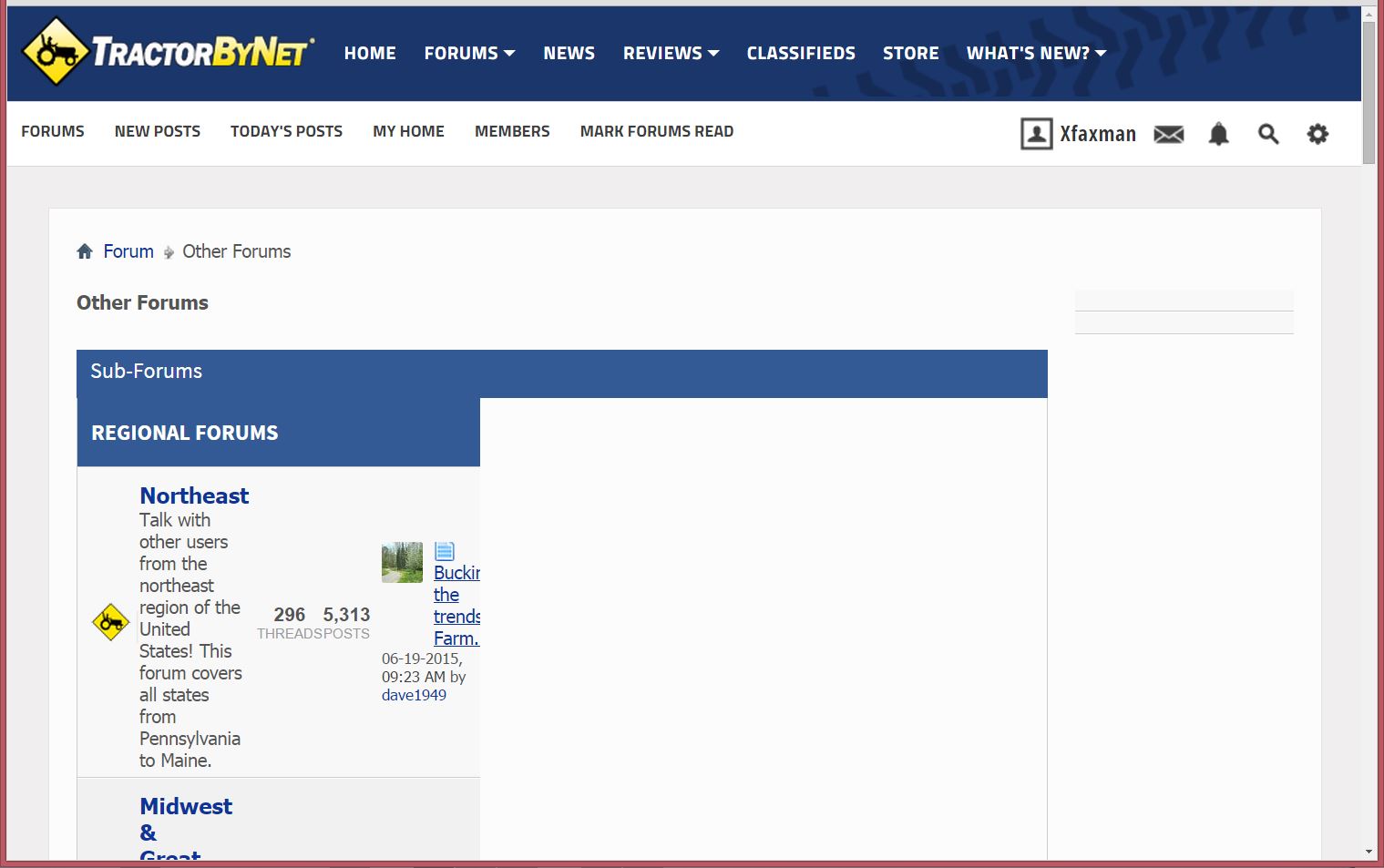Open Today's Posts in the sub navigation

point(286,131)
